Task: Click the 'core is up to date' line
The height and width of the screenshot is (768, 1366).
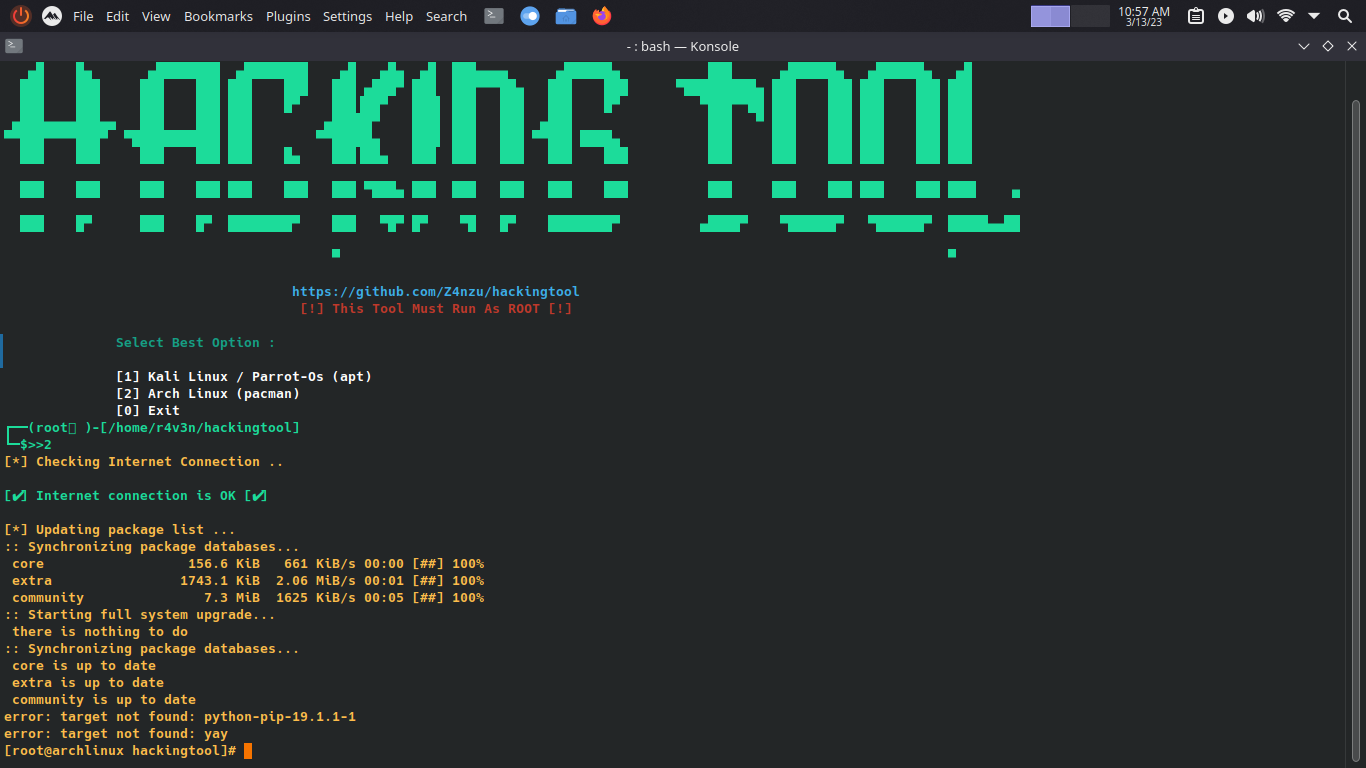Action: tap(84, 666)
